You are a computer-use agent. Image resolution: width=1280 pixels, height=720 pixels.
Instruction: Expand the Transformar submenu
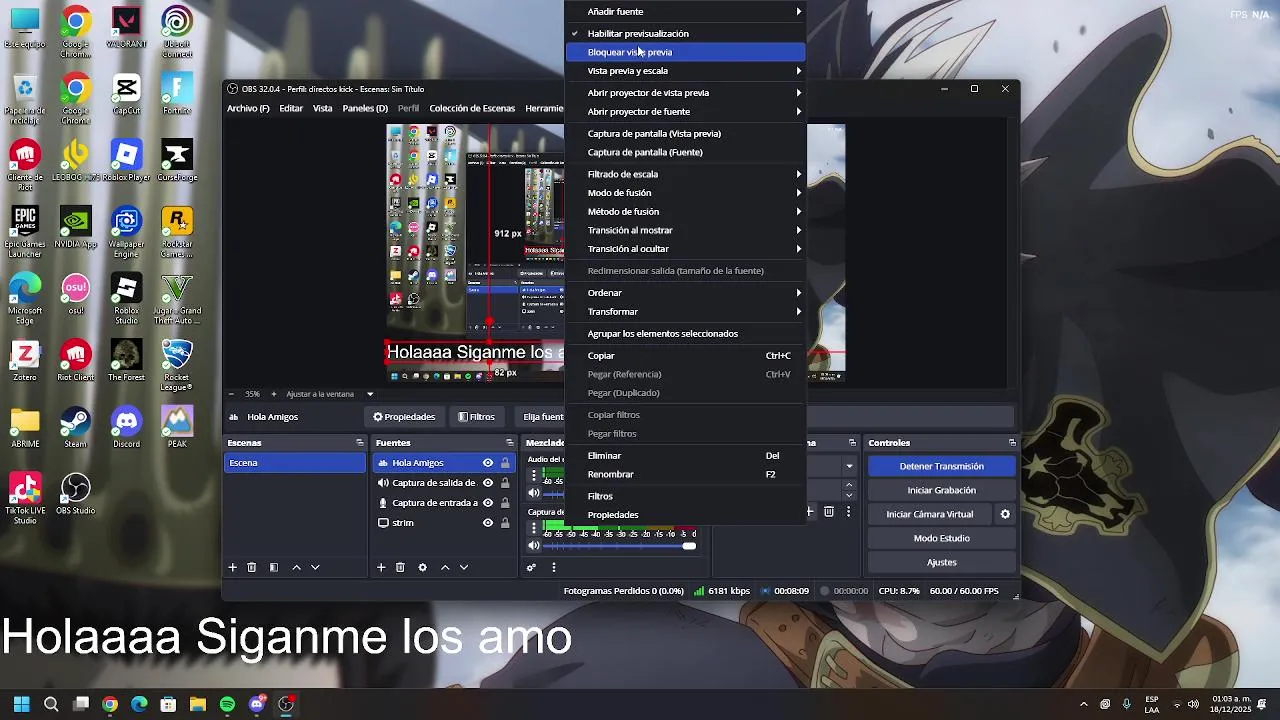(x=686, y=312)
